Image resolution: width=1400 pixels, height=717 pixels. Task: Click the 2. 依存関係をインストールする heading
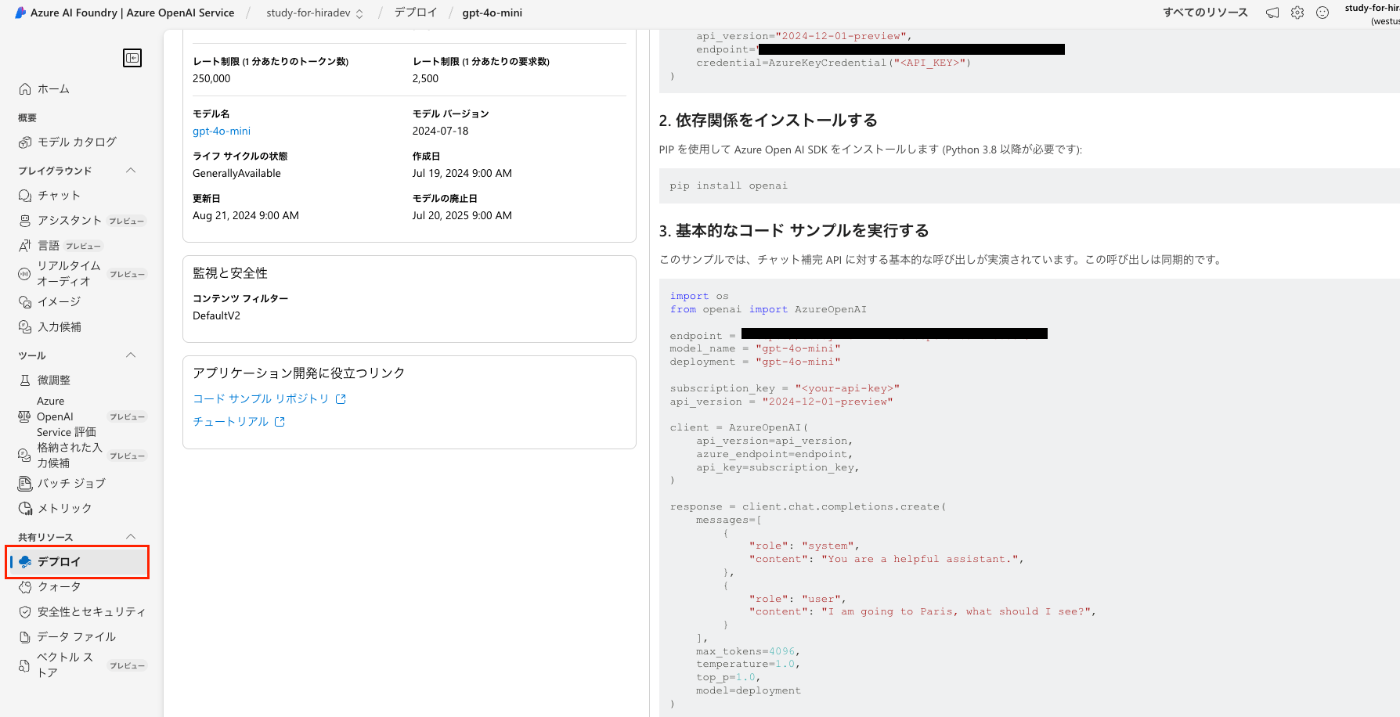pos(768,120)
